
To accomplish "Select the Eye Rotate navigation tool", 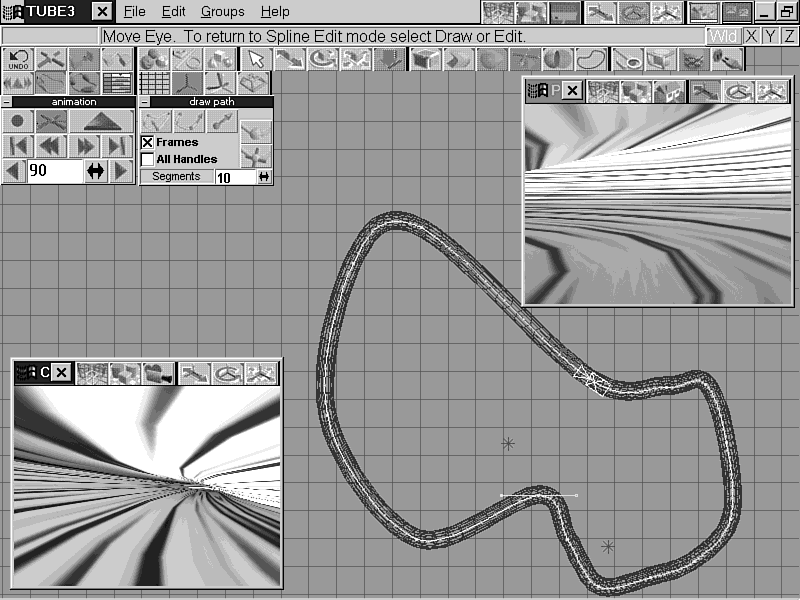I will [x=320, y=60].
